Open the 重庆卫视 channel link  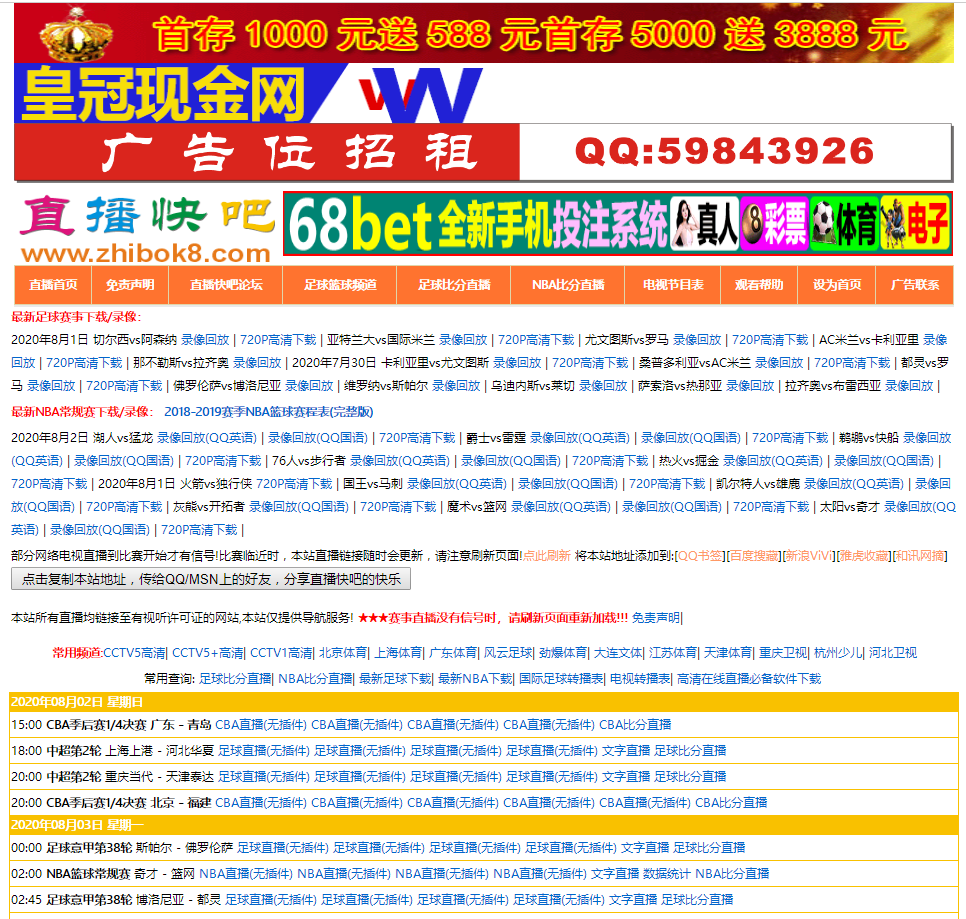(x=783, y=653)
